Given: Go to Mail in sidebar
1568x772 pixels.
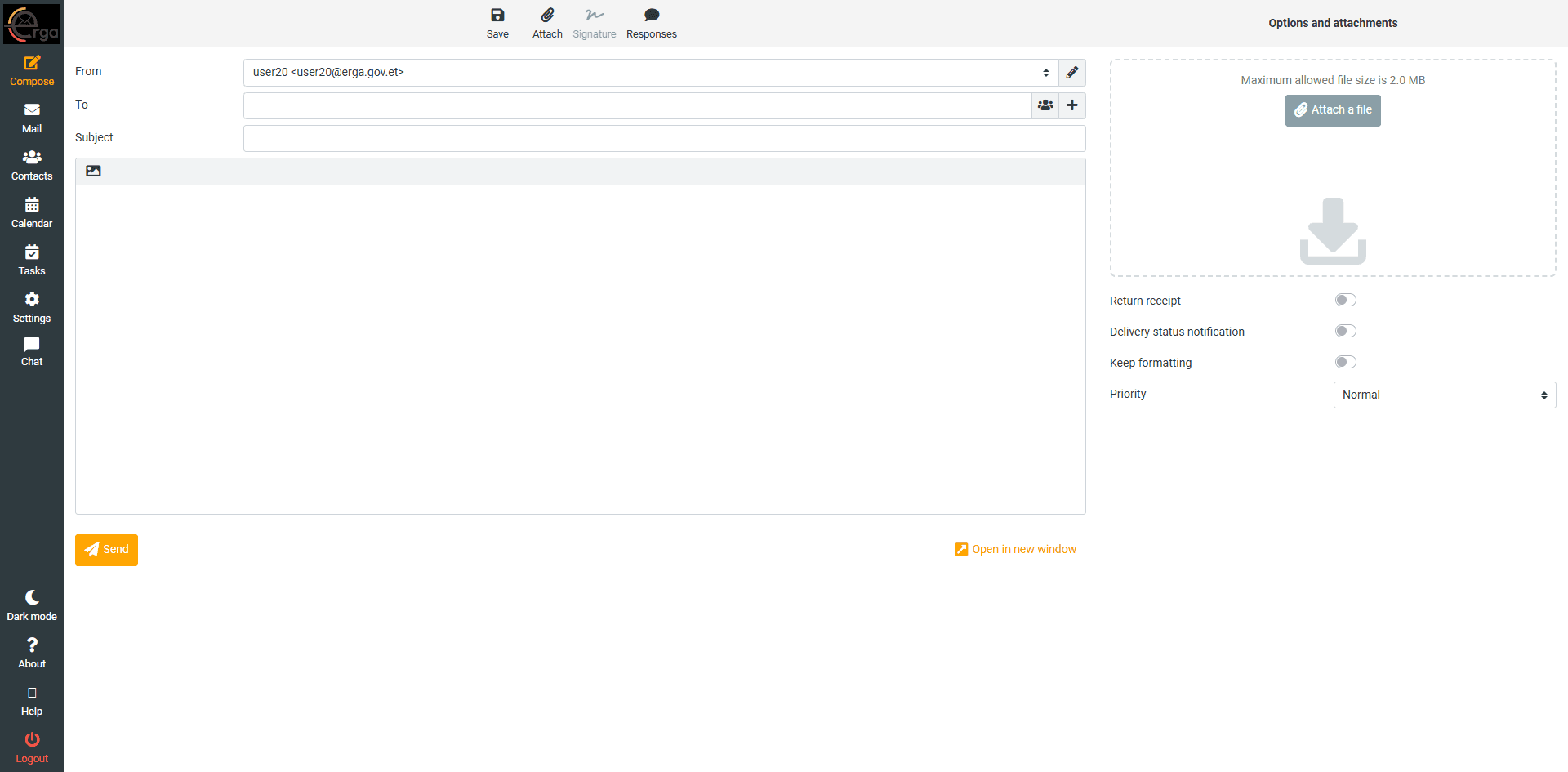Looking at the screenshot, I should 32,118.
